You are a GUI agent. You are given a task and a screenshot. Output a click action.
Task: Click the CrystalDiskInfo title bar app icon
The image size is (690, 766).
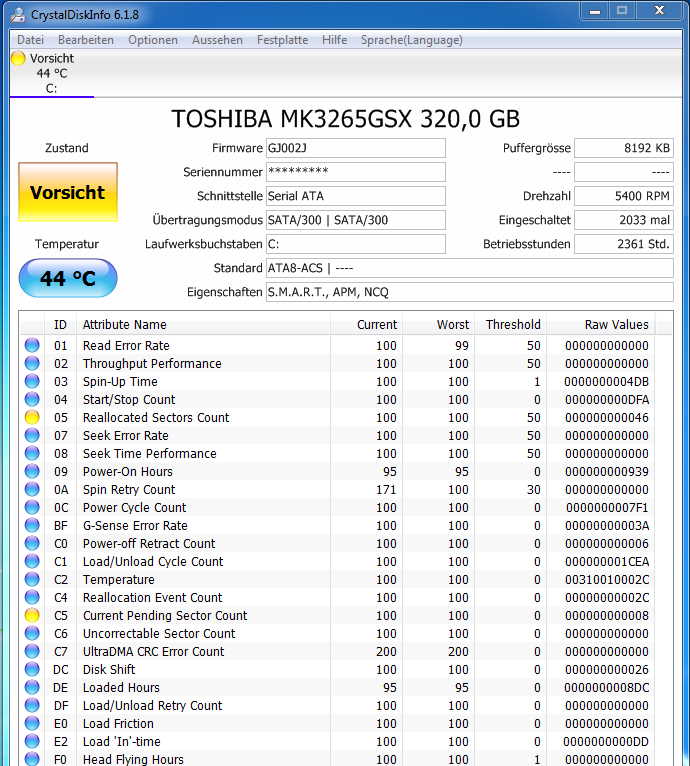pos(18,15)
